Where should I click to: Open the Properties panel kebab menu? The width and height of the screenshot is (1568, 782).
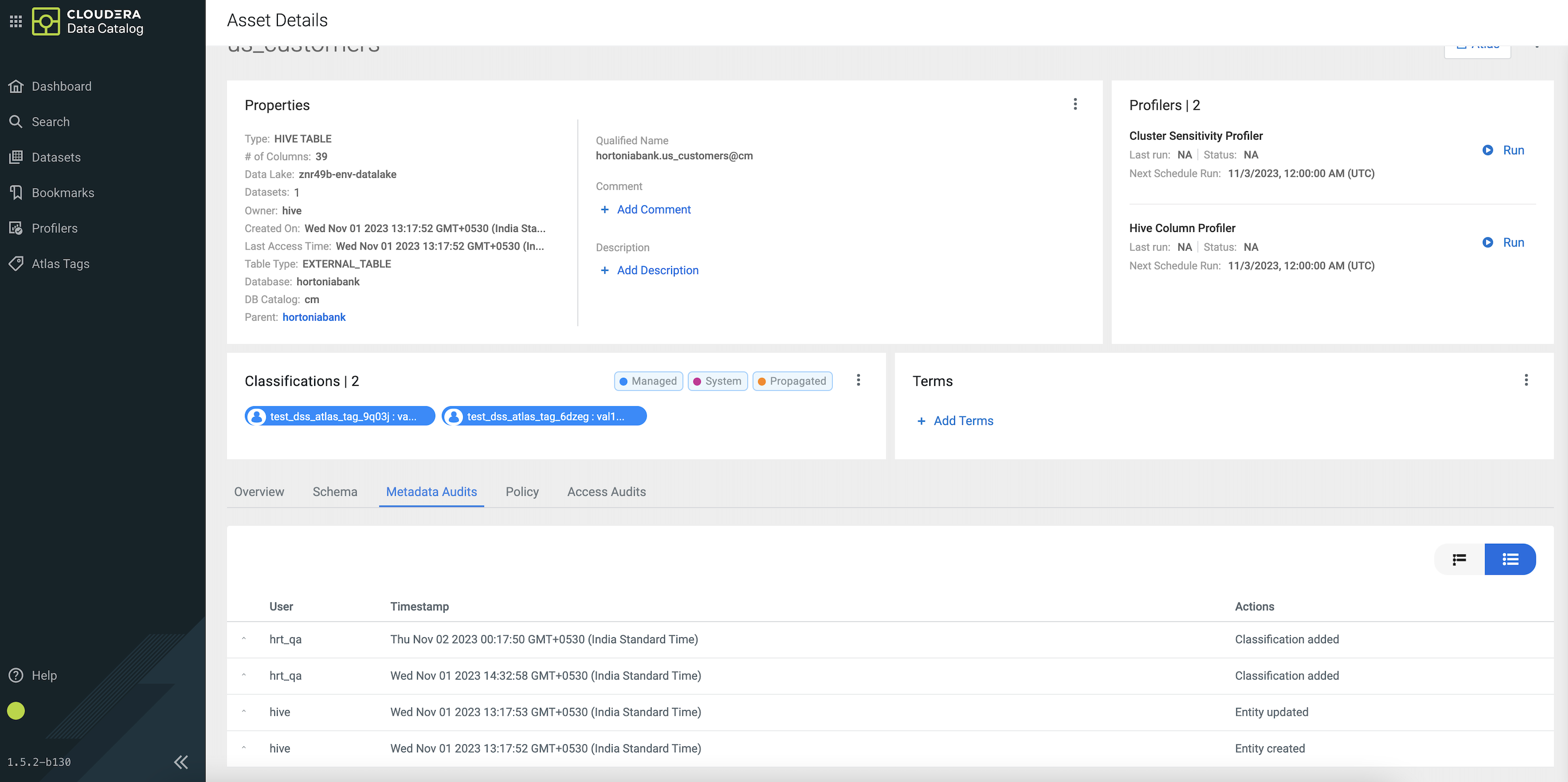1075,104
